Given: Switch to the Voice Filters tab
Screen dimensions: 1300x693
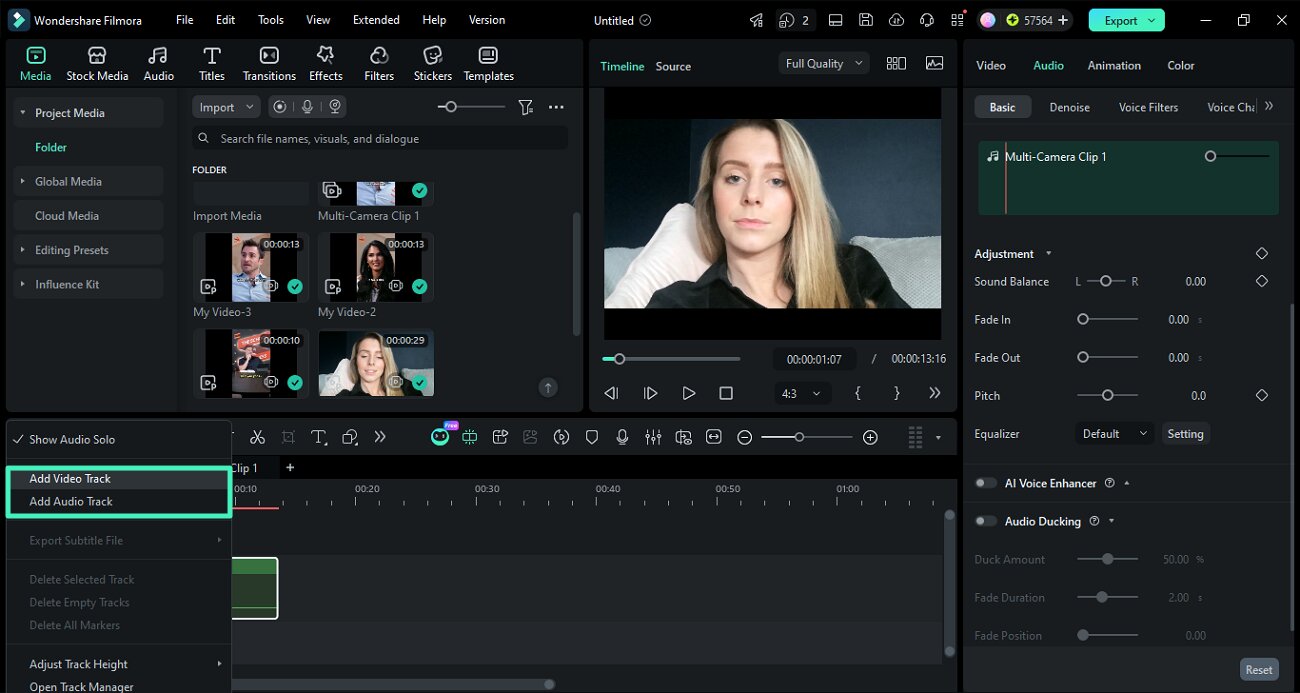Looking at the screenshot, I should 1148,107.
